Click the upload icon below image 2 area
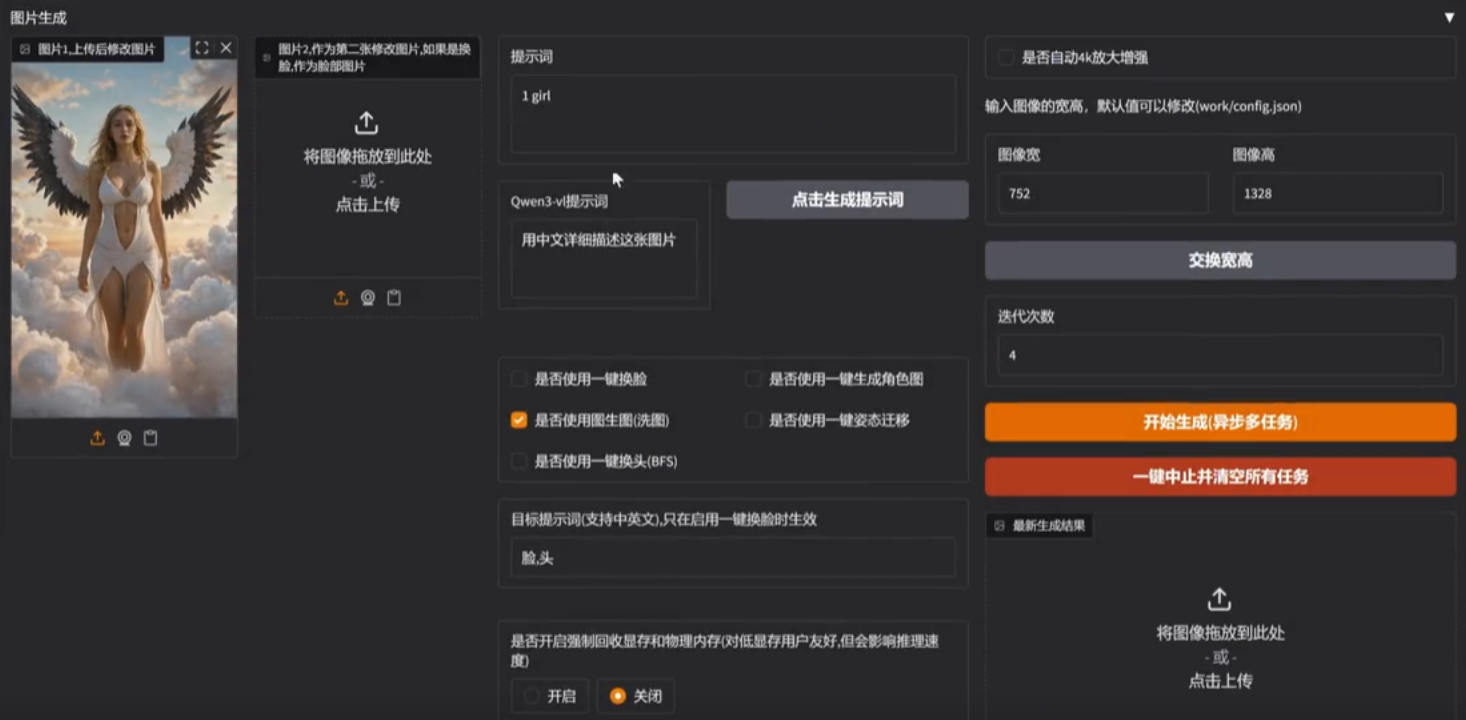 (x=341, y=298)
